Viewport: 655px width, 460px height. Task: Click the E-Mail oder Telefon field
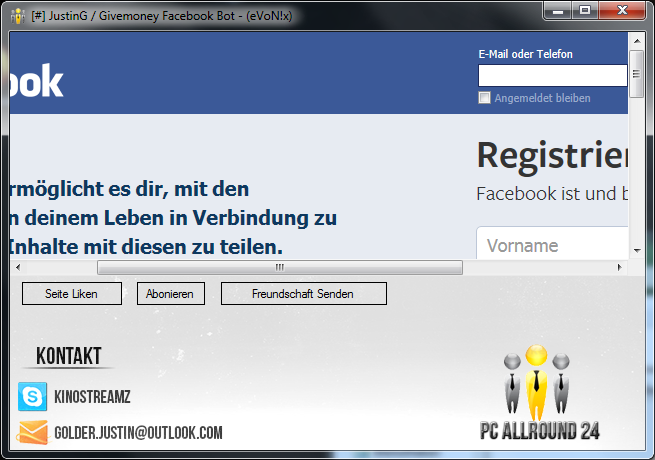coord(553,76)
